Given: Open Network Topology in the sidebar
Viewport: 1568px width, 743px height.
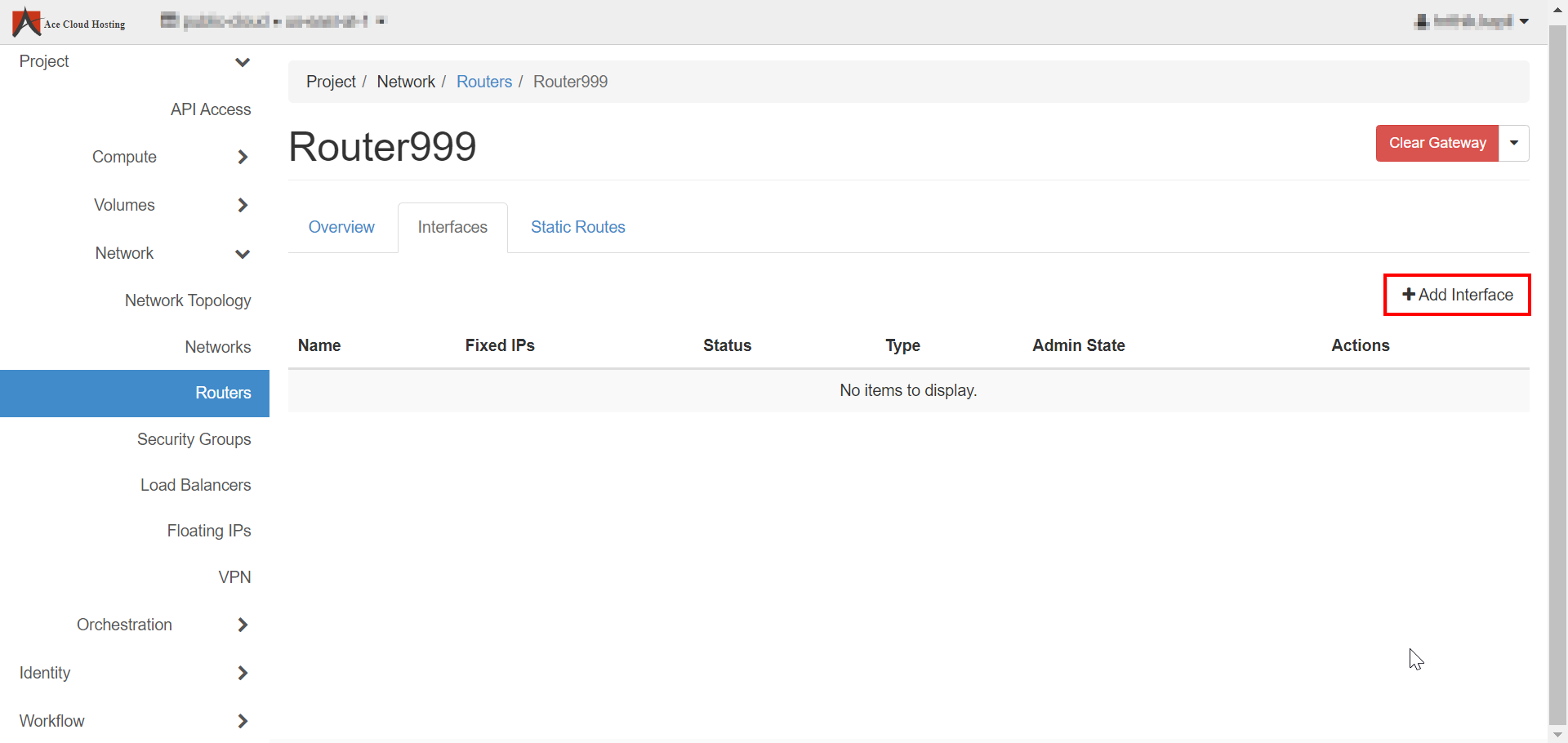Looking at the screenshot, I should click(188, 300).
